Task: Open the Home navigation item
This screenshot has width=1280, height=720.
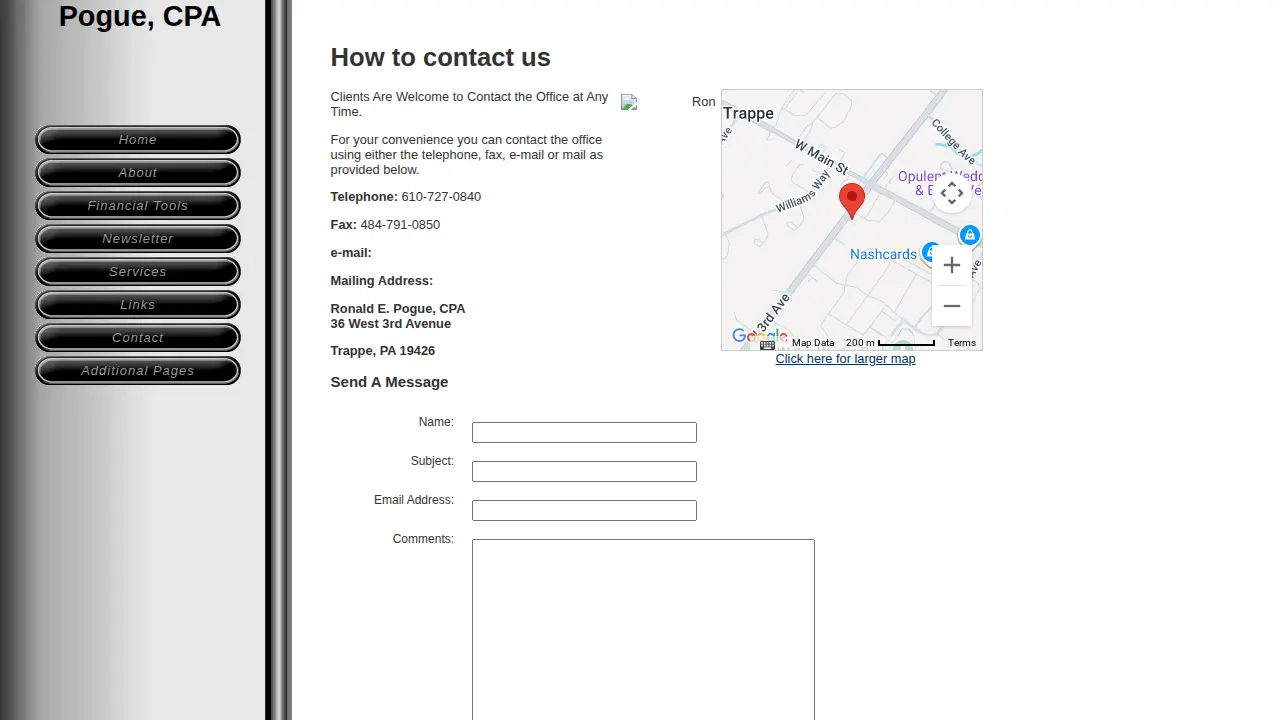Action: (138, 140)
